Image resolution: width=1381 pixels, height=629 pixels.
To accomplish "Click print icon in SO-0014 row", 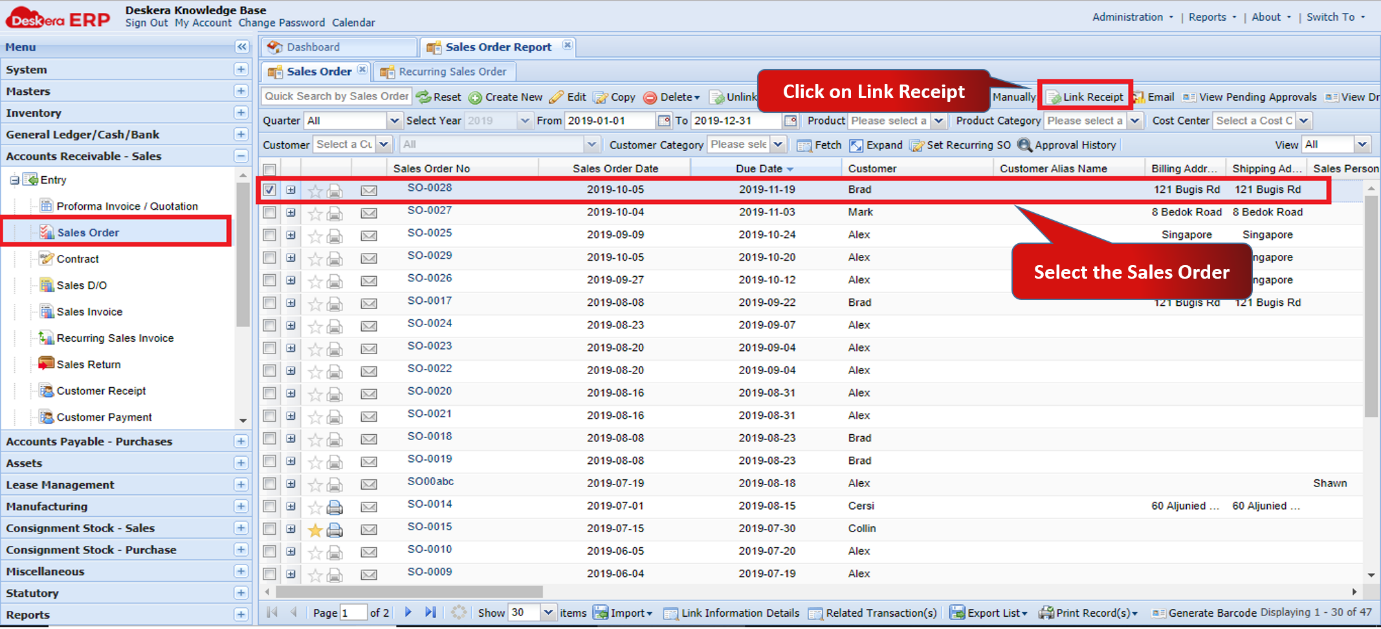I will pyautogui.click(x=335, y=507).
